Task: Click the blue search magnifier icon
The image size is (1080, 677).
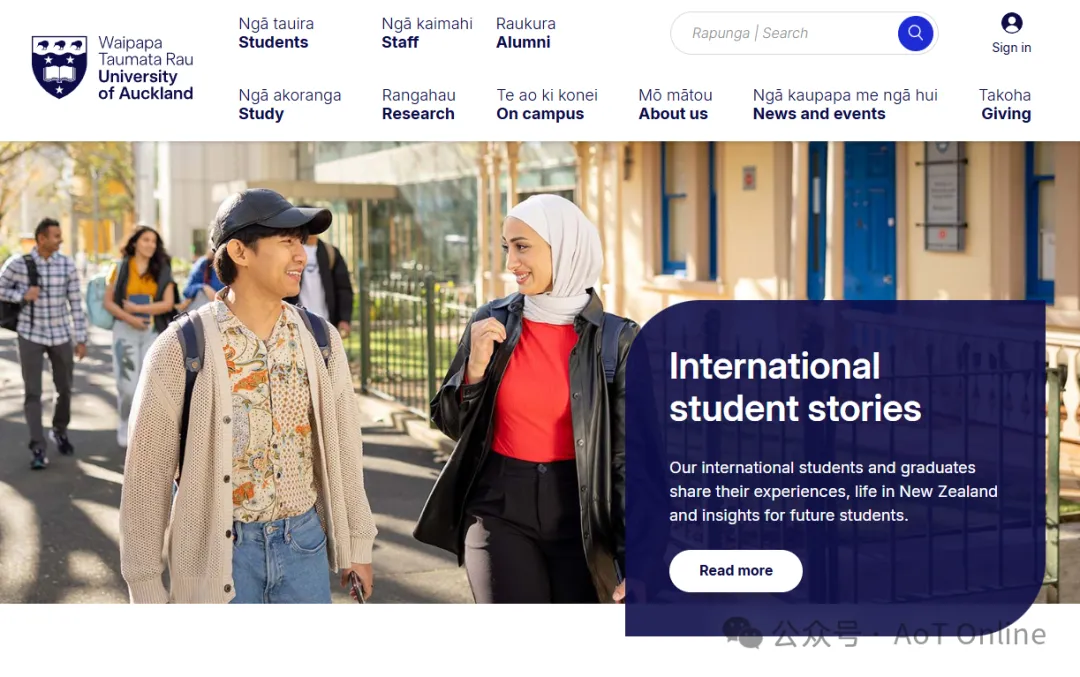Action: tap(915, 32)
